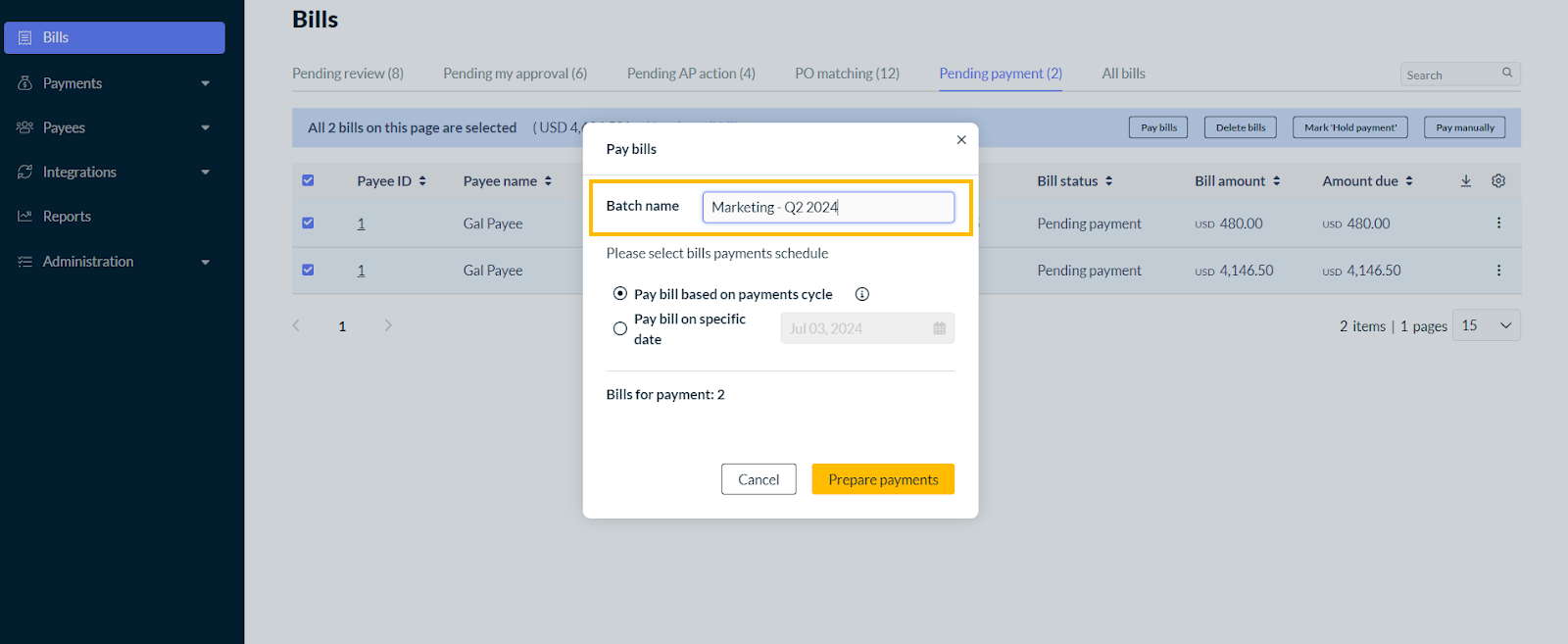The width and height of the screenshot is (1568, 644).
Task: Uncheck the 480.00 bill row checkbox
Action: [308, 223]
